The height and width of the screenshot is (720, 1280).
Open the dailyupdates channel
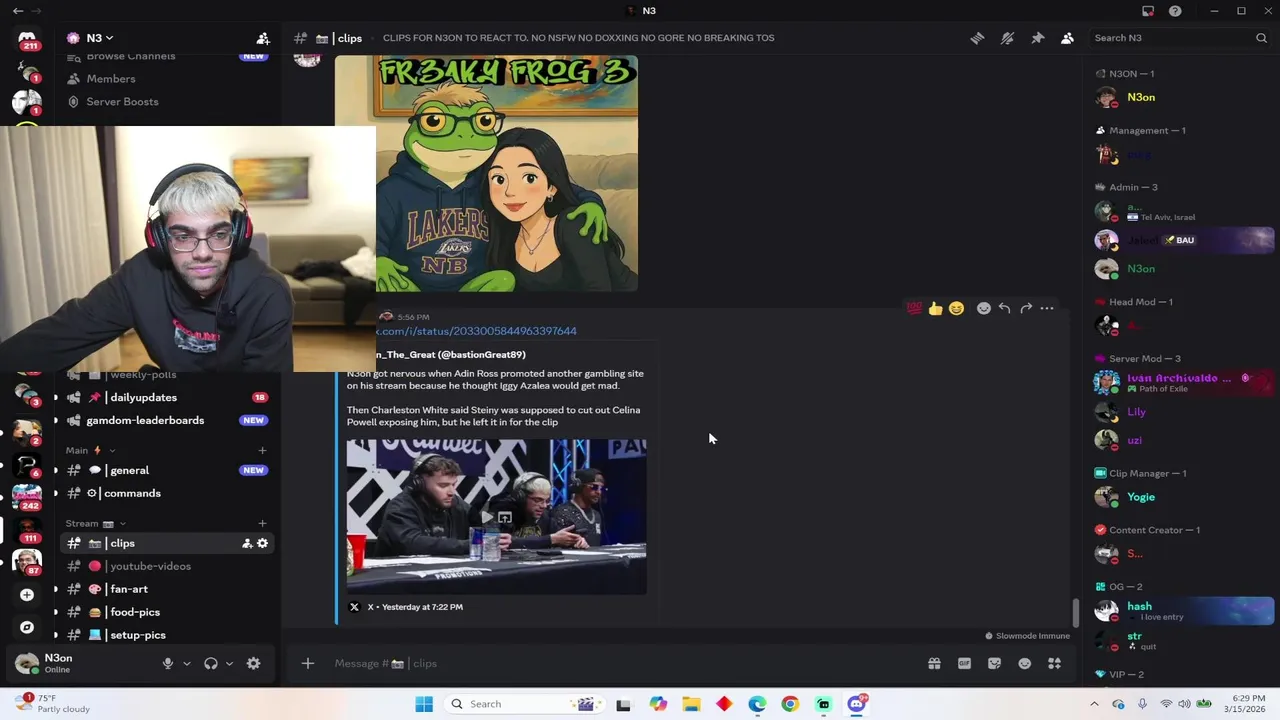tap(144, 397)
